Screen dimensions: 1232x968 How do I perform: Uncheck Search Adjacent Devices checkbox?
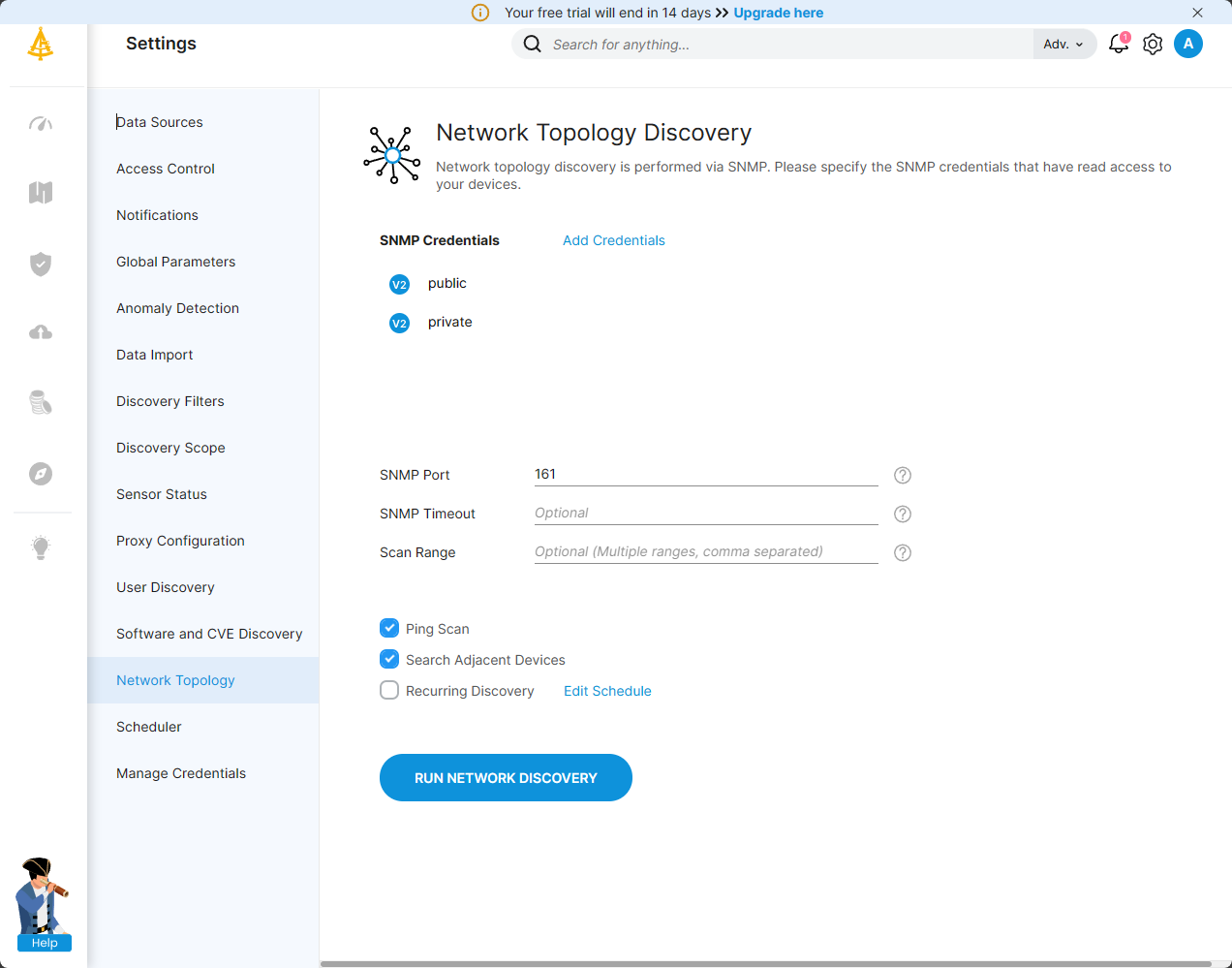[x=389, y=659]
